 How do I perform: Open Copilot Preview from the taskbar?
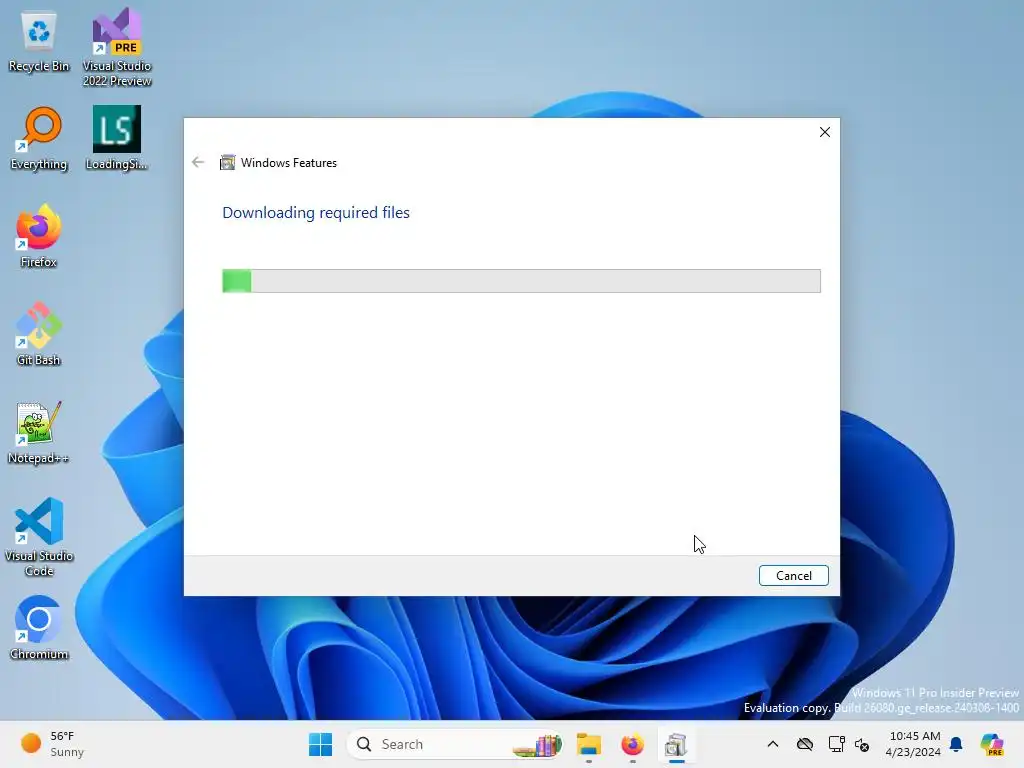pyautogui.click(x=991, y=744)
